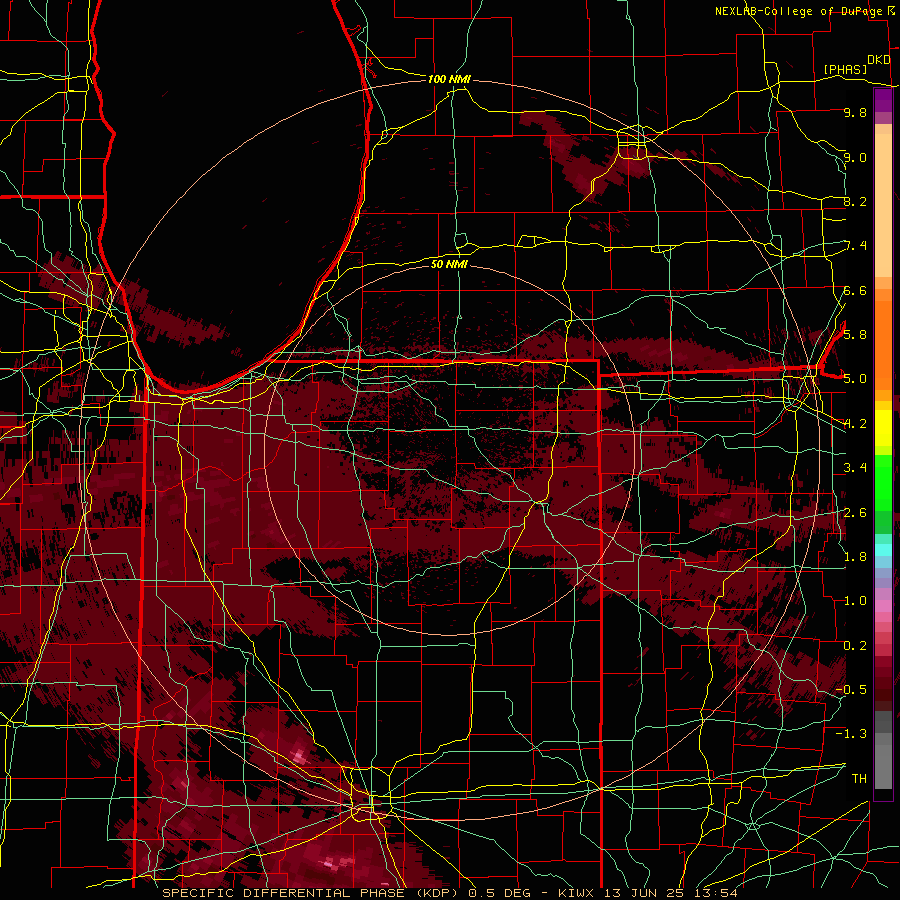Click the 1.0 scale value
900x900 pixels.
[x=855, y=600]
